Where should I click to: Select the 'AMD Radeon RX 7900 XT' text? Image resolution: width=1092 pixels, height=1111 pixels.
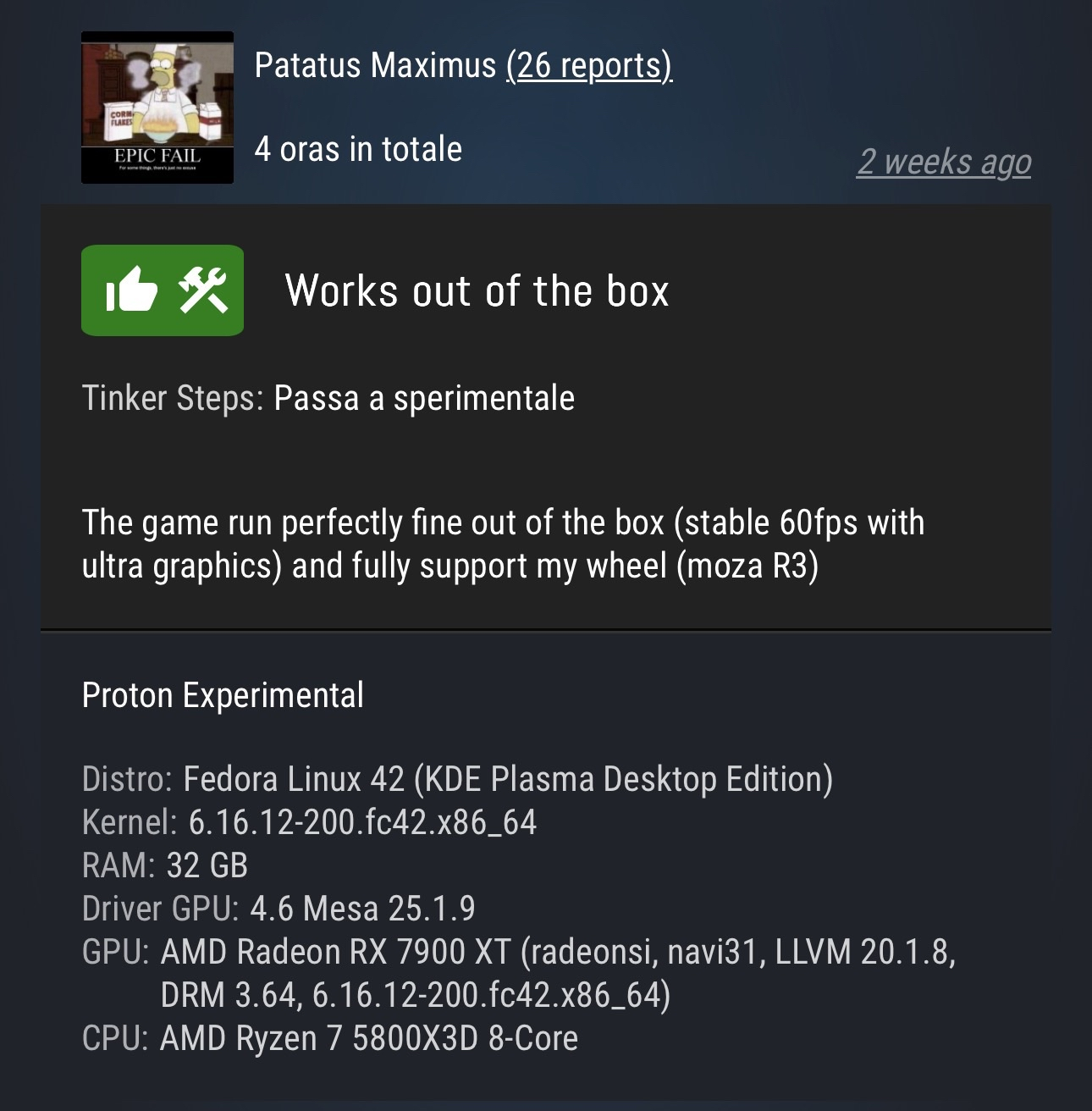(336, 952)
